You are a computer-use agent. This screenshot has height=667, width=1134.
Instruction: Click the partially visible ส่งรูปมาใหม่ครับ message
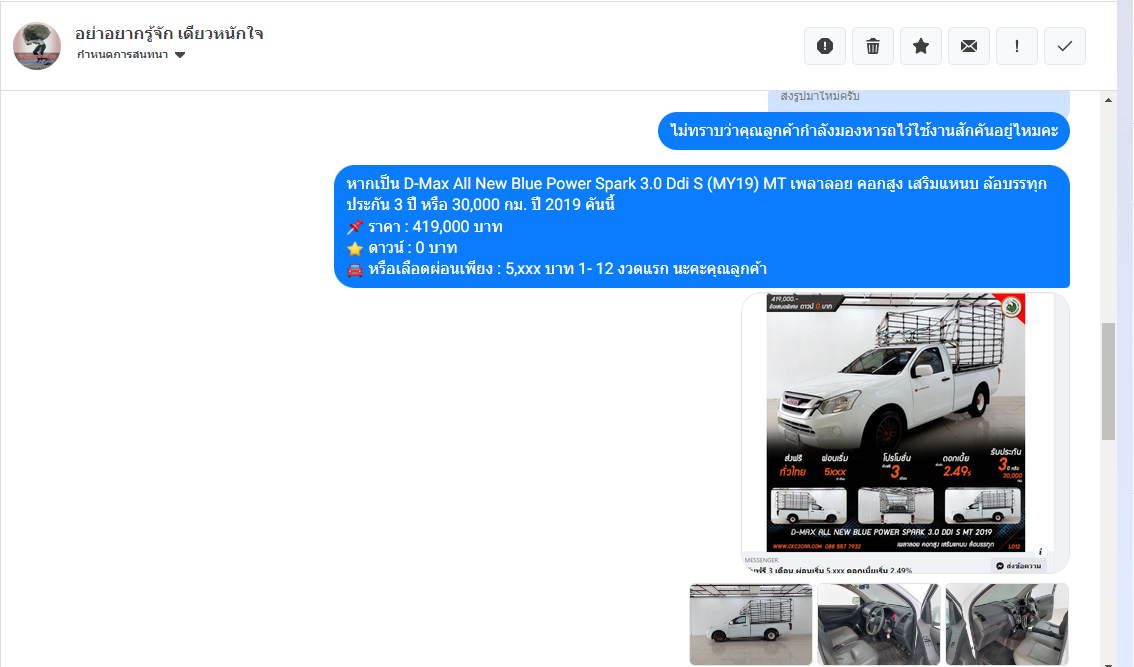click(918, 99)
